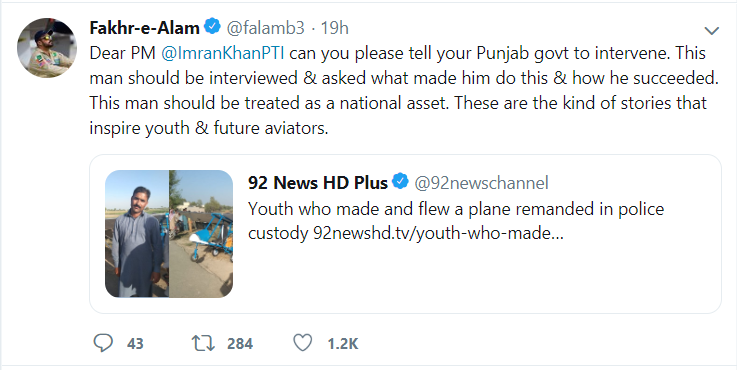Screen dimensions: 737x370
Task: Click 92 News HD Plus verified badge
Action: tap(400, 181)
